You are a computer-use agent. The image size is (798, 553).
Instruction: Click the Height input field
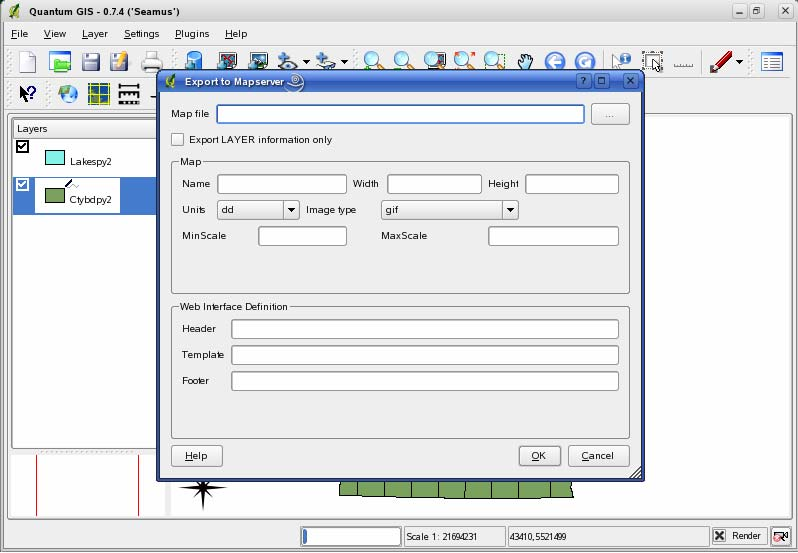pyautogui.click(x=572, y=184)
